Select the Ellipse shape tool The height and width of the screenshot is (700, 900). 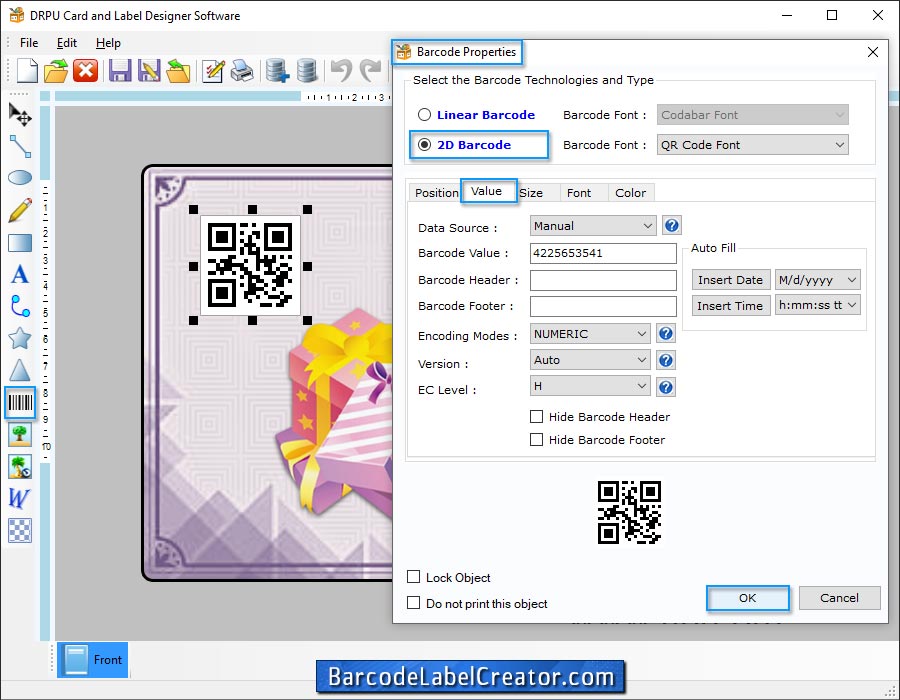[20, 178]
